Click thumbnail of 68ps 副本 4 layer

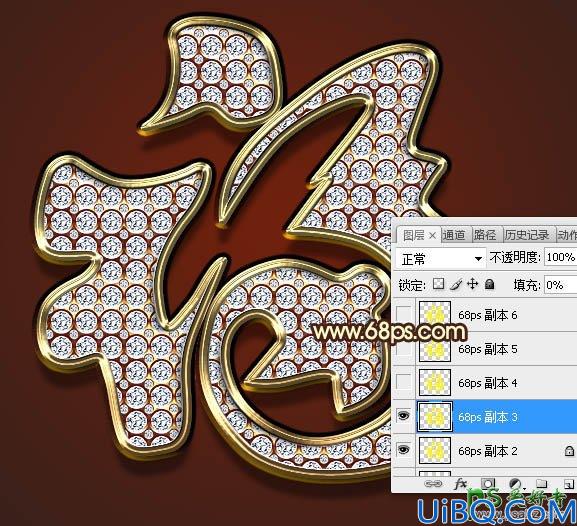tap(435, 383)
